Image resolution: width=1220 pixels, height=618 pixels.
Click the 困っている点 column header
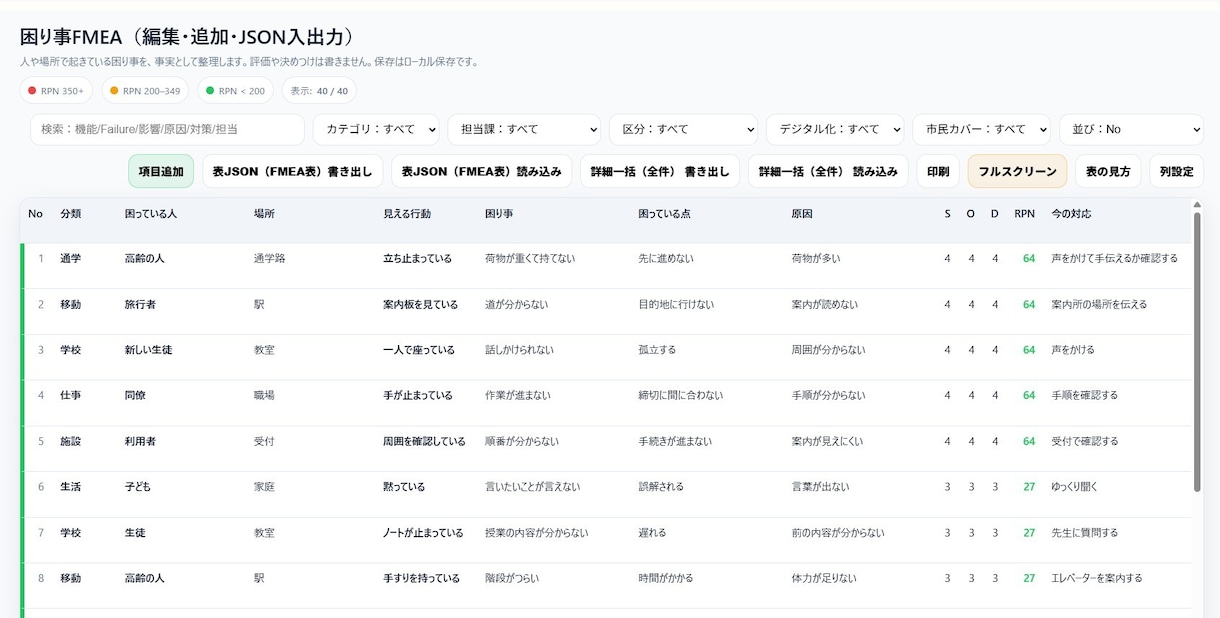tap(665, 214)
